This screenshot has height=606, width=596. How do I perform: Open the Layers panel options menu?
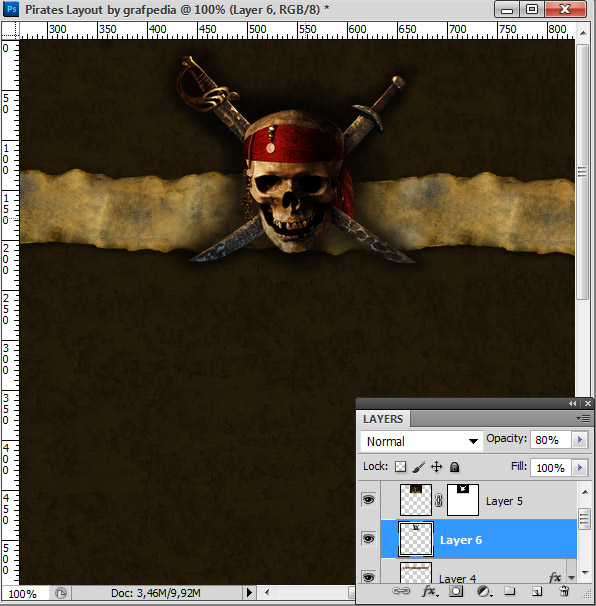583,418
